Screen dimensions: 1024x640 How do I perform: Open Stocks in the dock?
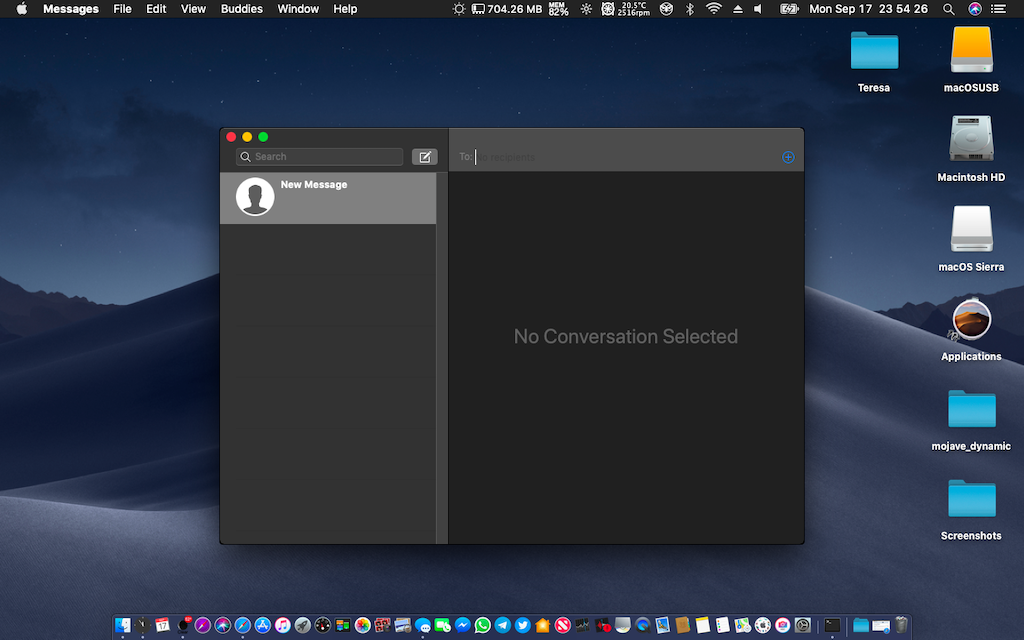[583, 625]
